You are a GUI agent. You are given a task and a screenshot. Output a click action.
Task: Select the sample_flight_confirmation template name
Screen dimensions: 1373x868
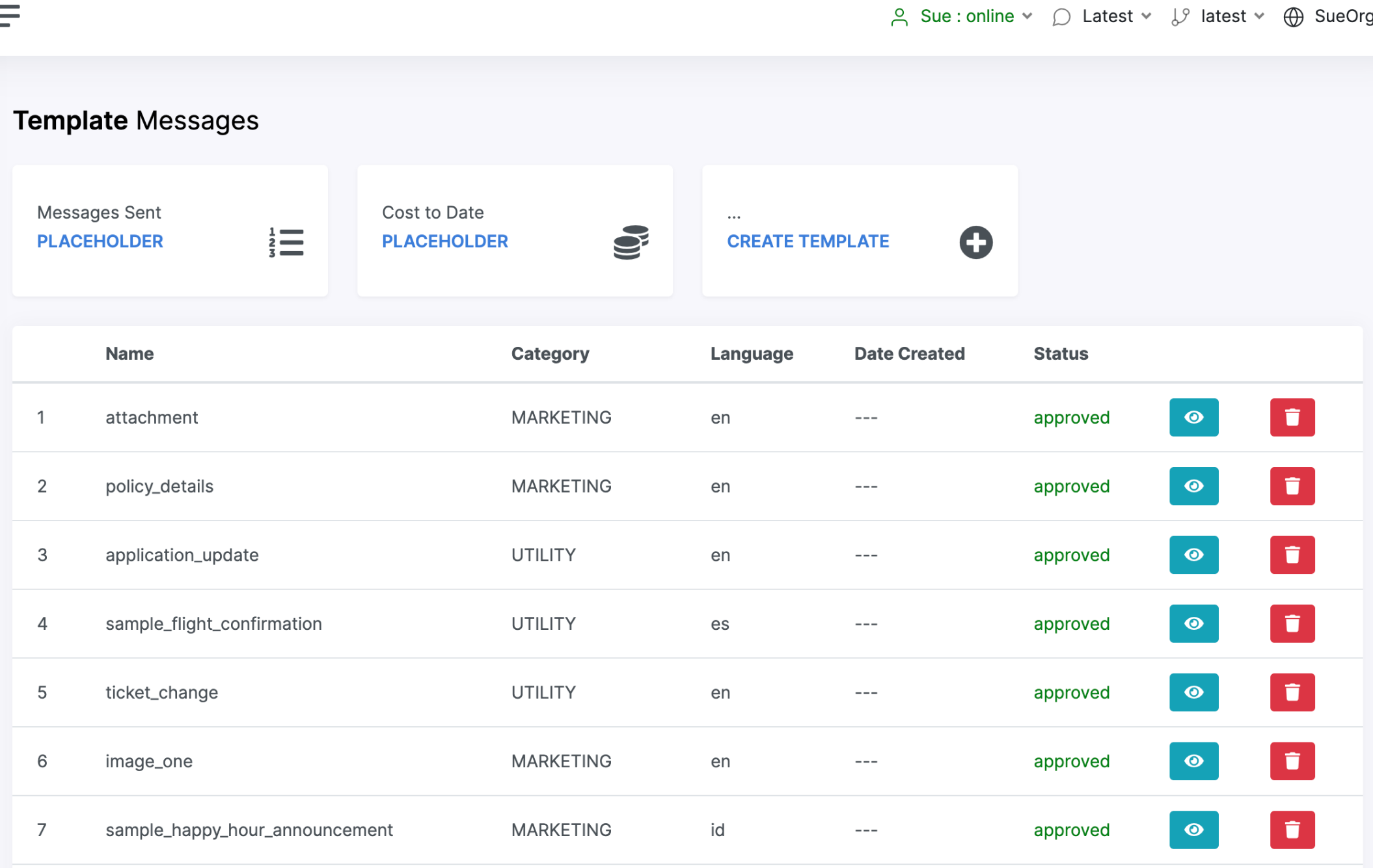point(213,623)
